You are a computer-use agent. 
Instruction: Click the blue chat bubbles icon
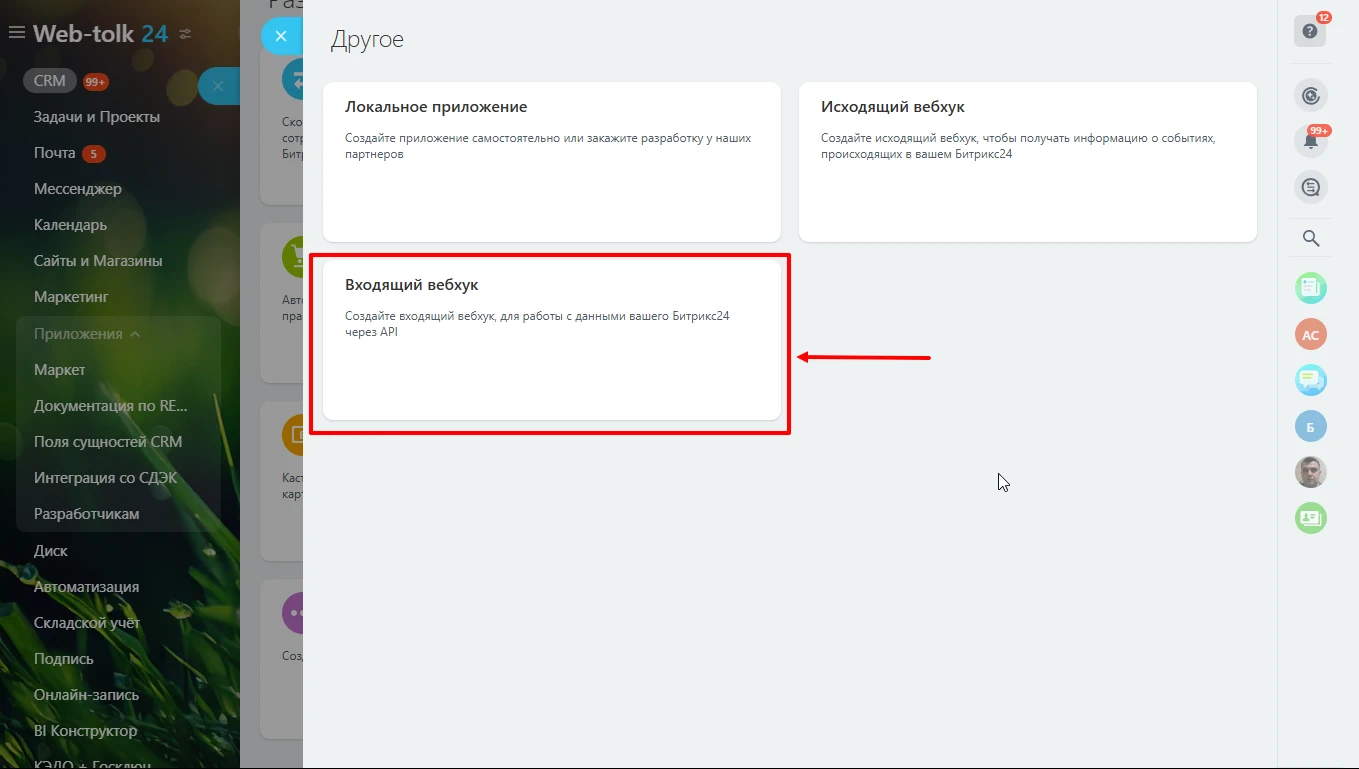point(1310,380)
